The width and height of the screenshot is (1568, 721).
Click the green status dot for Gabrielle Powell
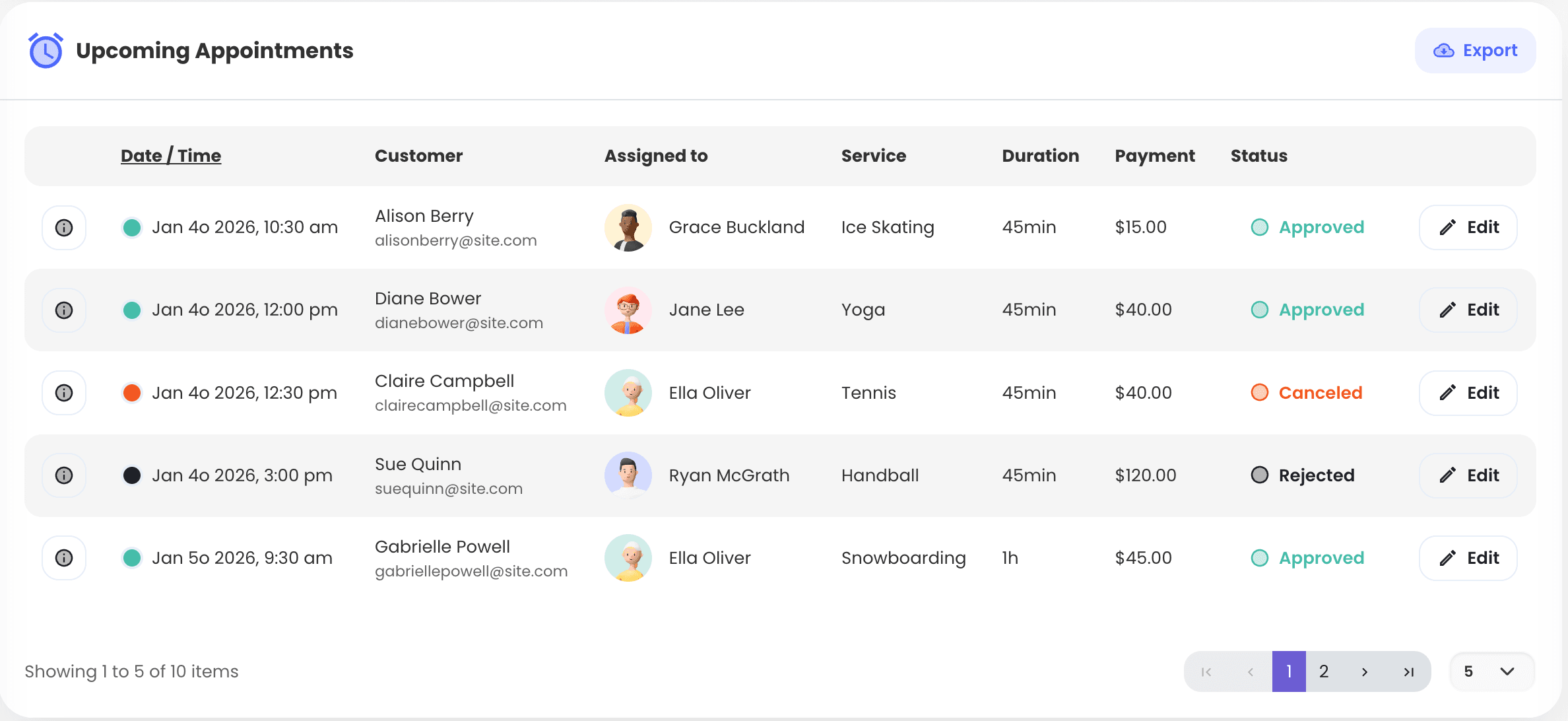(x=132, y=558)
